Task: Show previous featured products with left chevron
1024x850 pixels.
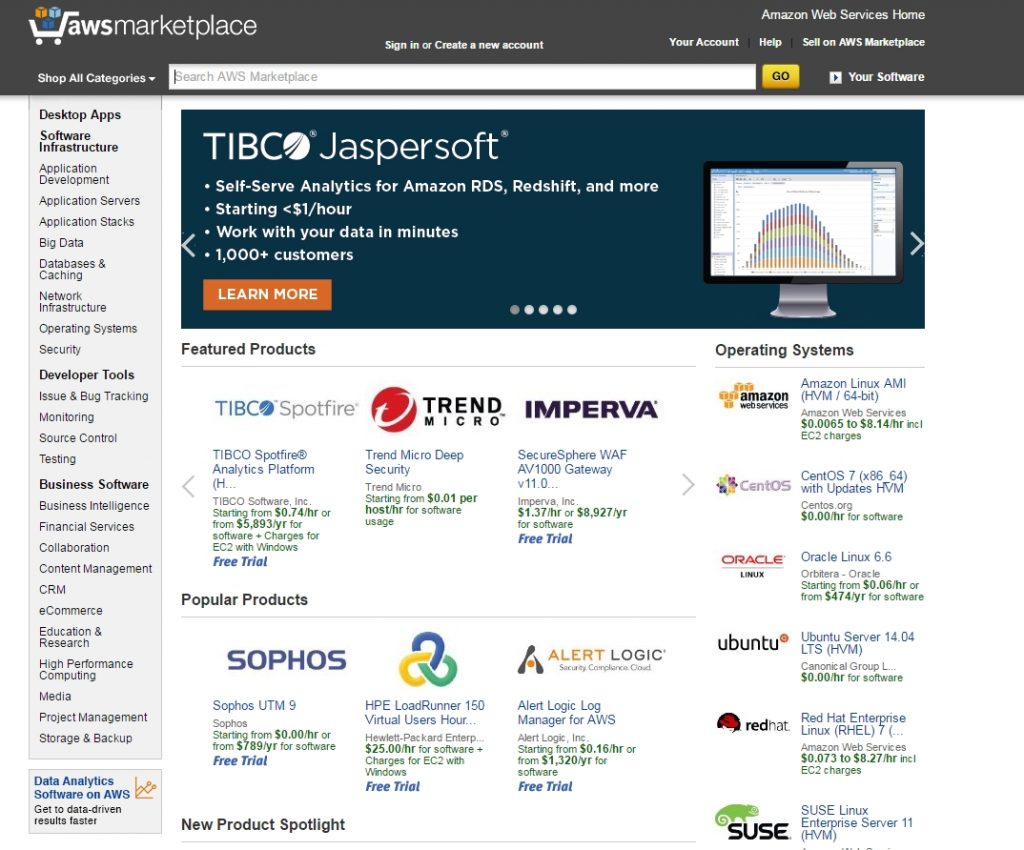Action: tap(189, 486)
